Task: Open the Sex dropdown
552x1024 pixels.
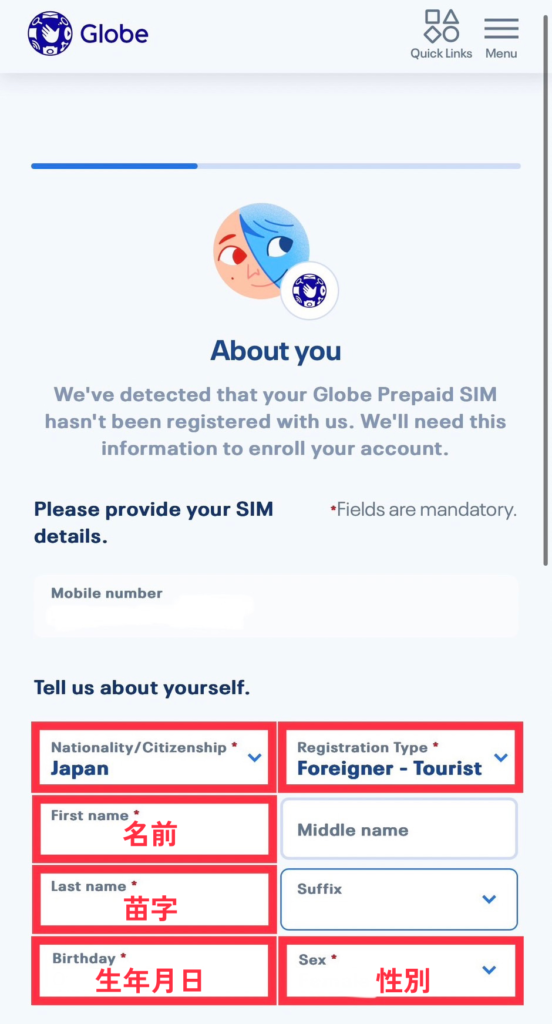Action: coord(400,970)
